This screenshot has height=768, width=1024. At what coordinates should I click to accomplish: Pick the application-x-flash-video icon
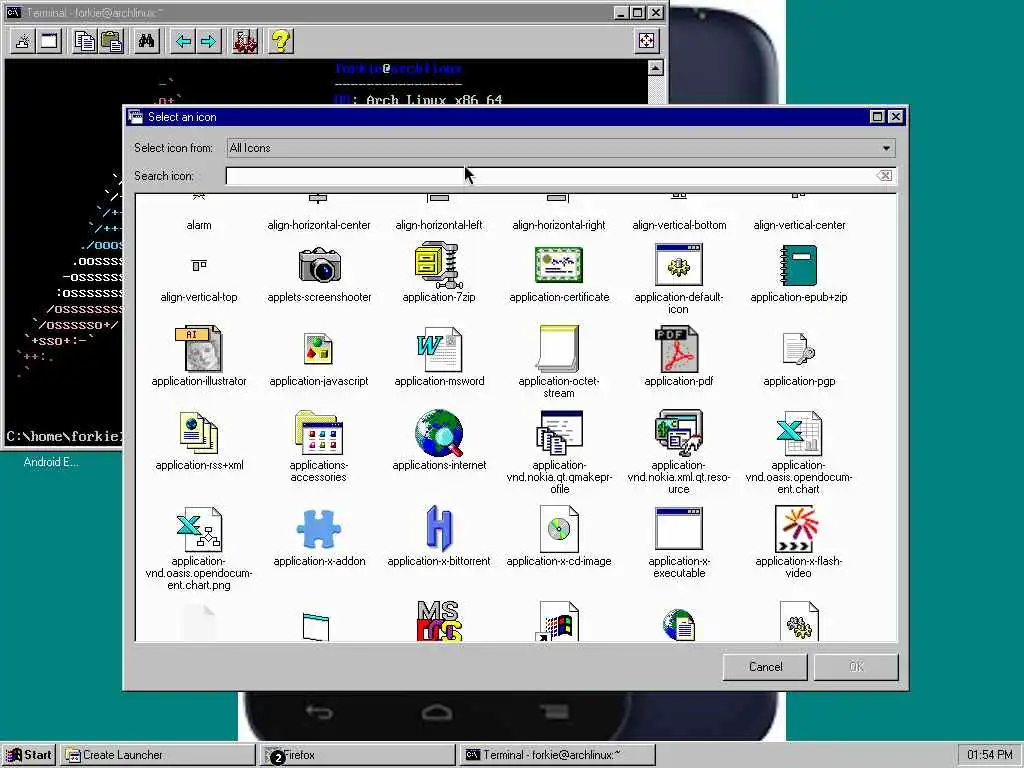pyautogui.click(x=799, y=529)
